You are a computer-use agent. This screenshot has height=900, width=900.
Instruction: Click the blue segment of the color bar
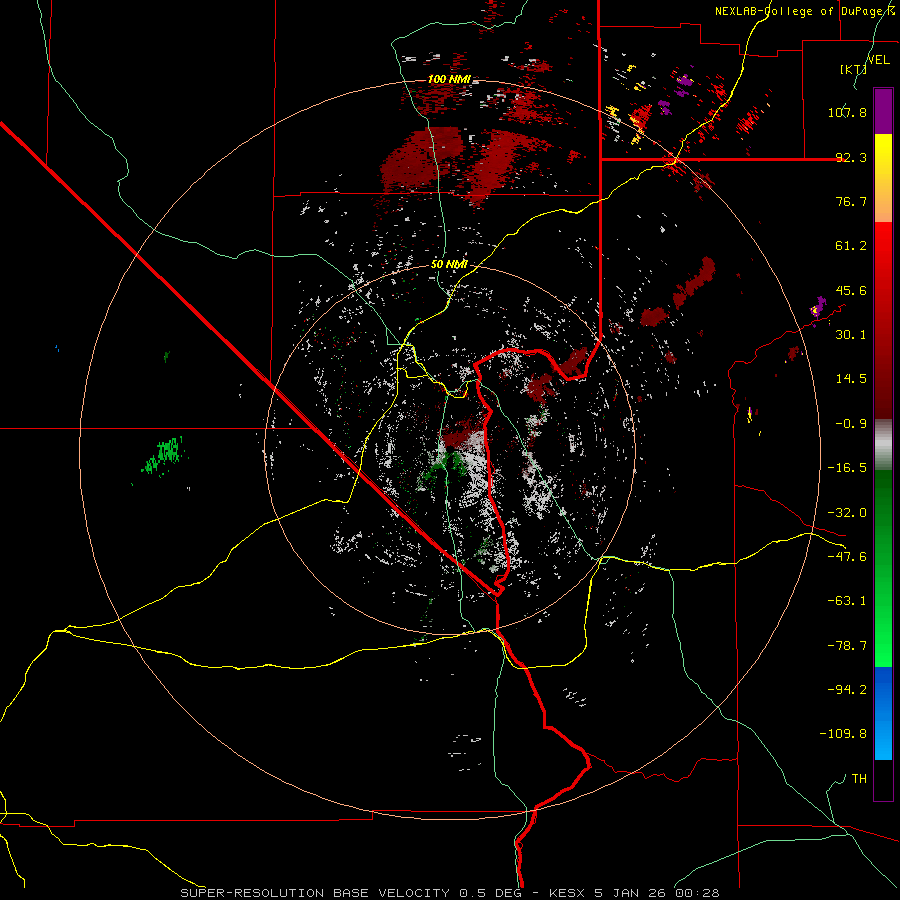coord(883,713)
